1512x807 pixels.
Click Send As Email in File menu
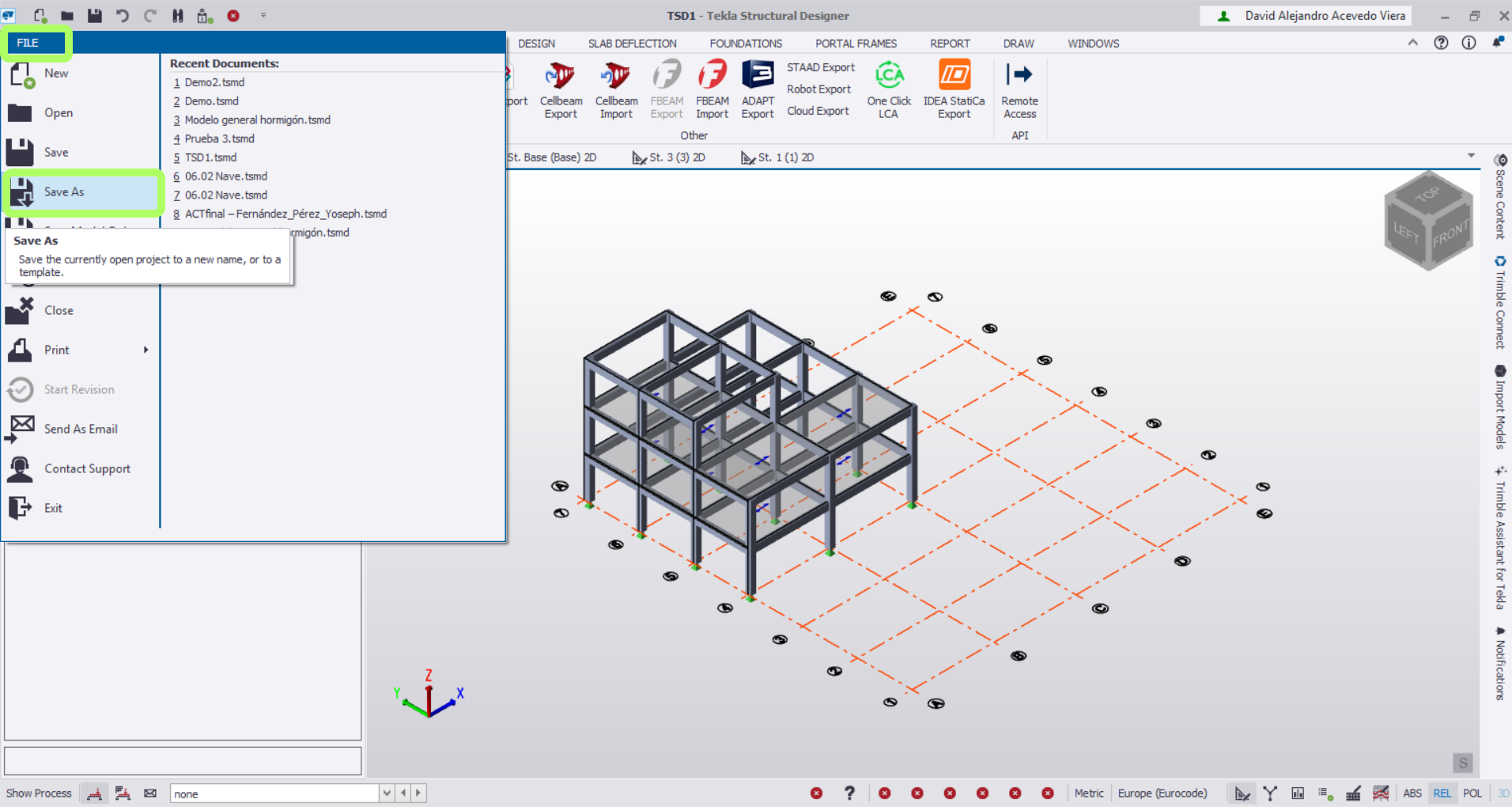point(81,430)
